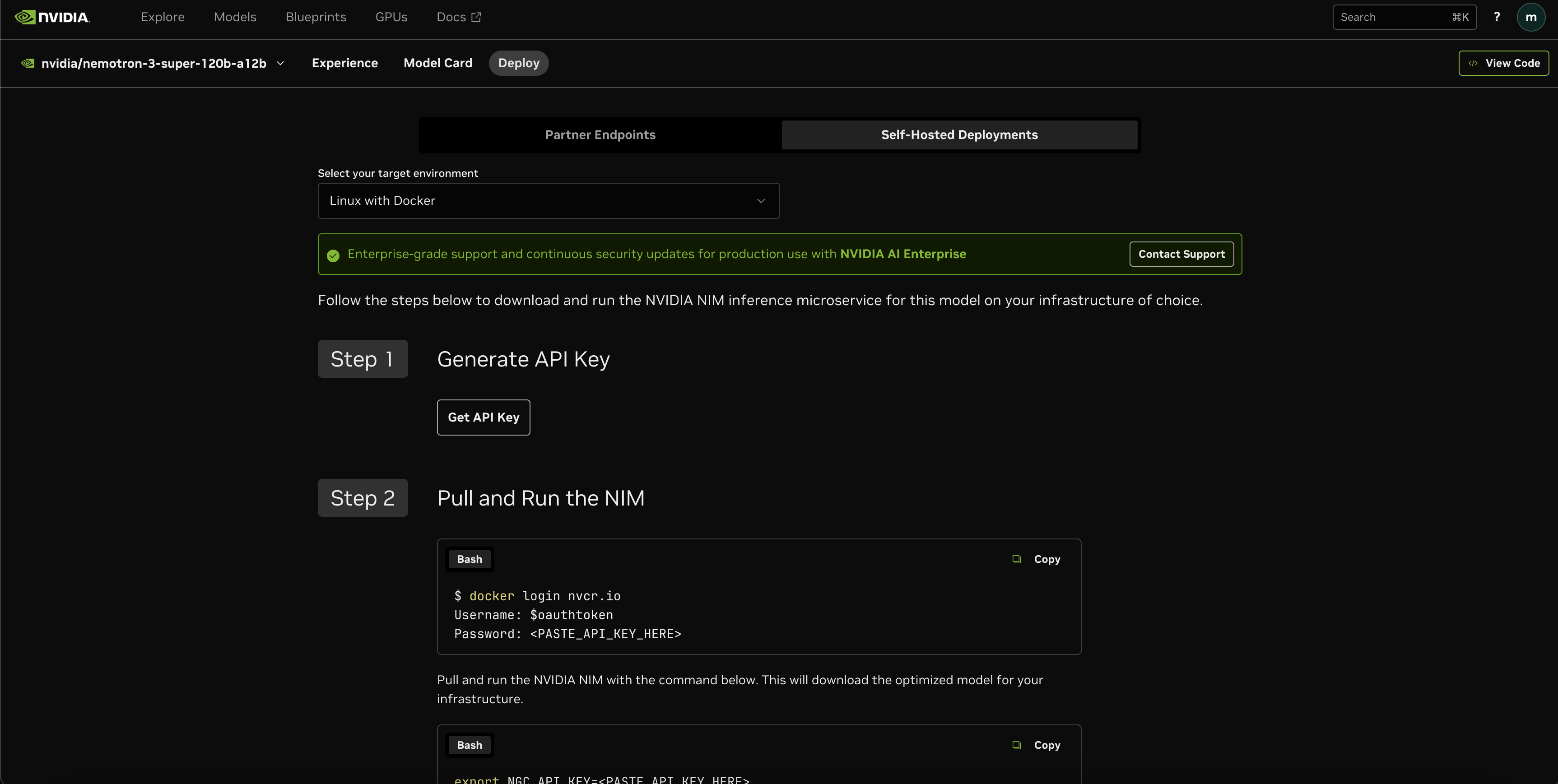The width and height of the screenshot is (1558, 784).
Task: Open the GPUs page
Action: 391,17
